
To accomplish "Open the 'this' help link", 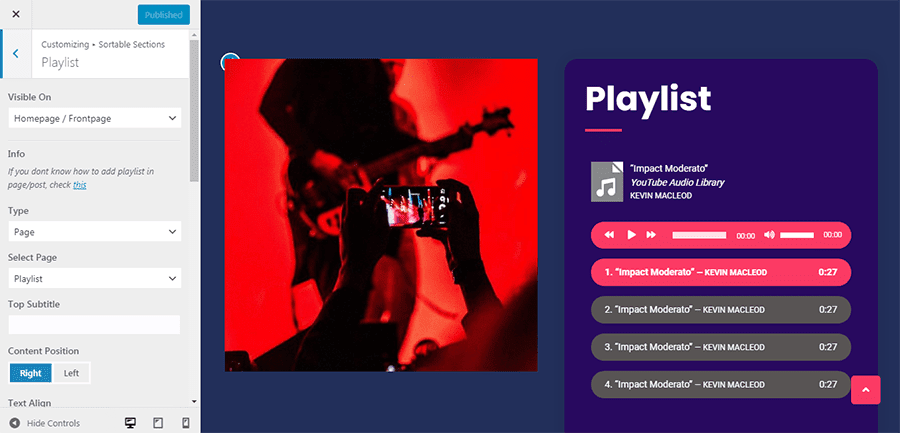I will [x=80, y=185].
